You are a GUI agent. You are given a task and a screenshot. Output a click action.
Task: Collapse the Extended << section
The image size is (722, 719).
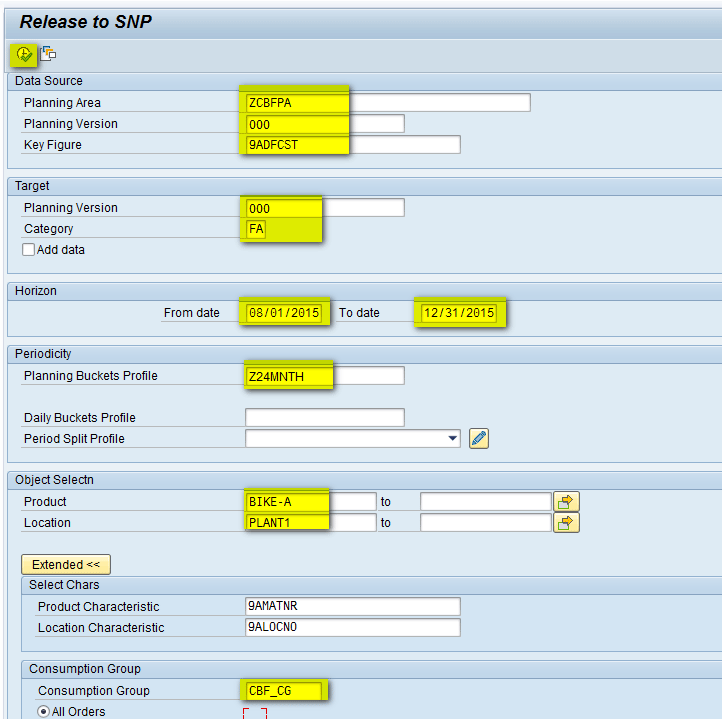point(65,564)
